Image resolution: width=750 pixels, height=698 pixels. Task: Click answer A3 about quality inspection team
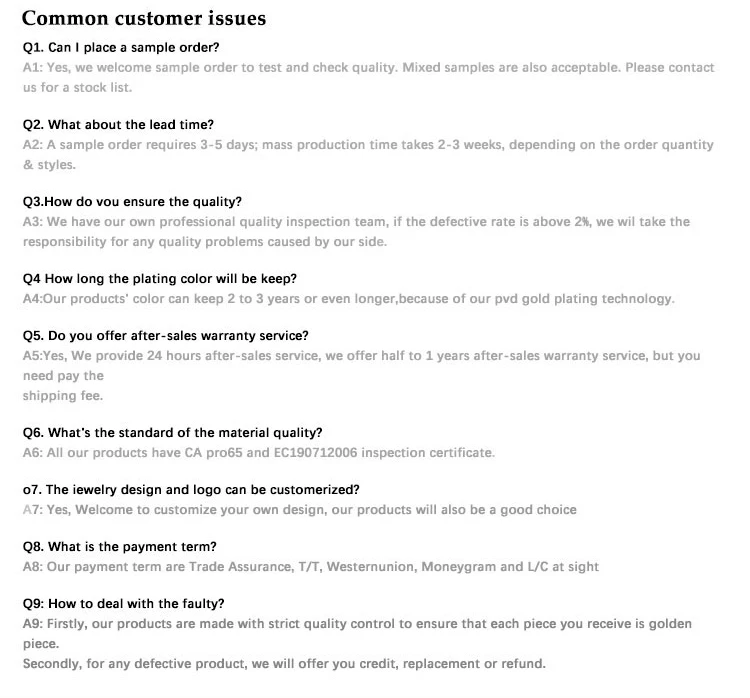pyautogui.click(x=356, y=222)
